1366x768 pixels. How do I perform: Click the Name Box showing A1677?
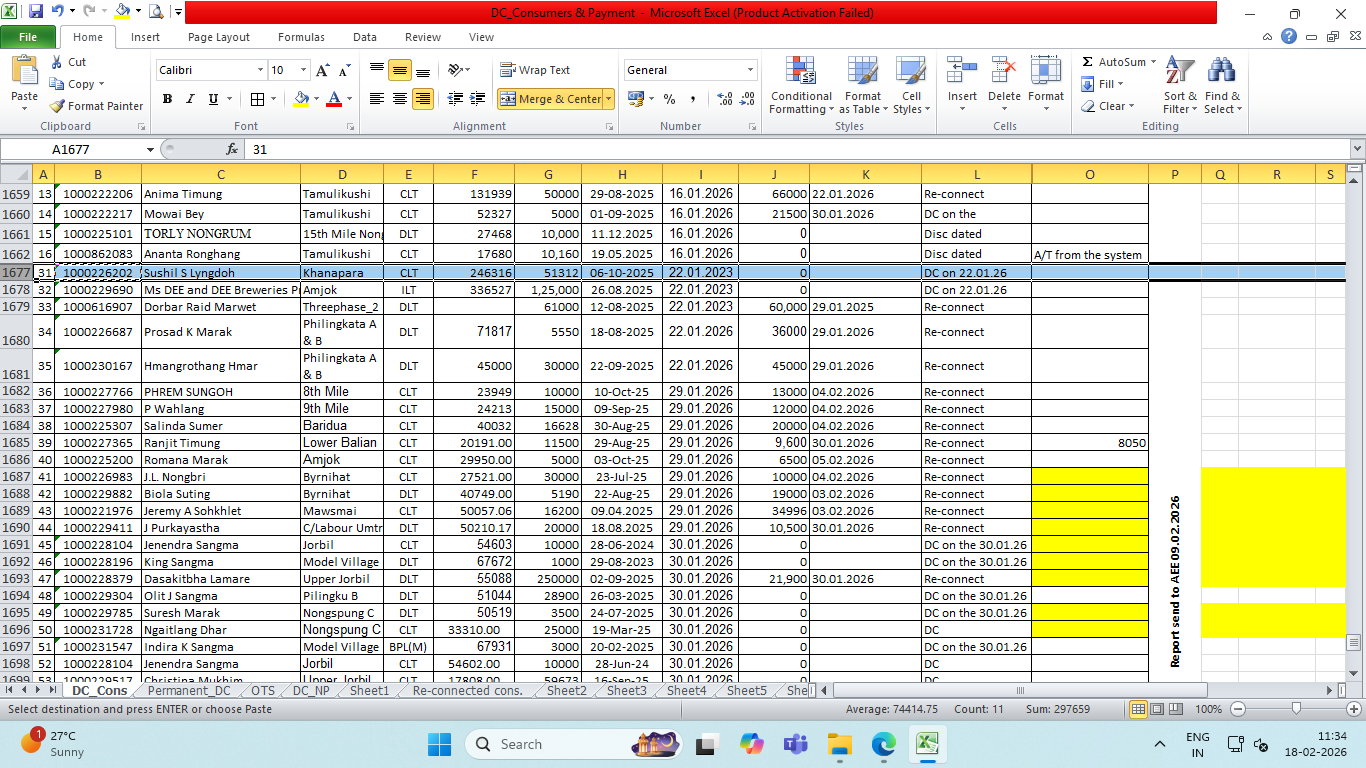point(70,149)
